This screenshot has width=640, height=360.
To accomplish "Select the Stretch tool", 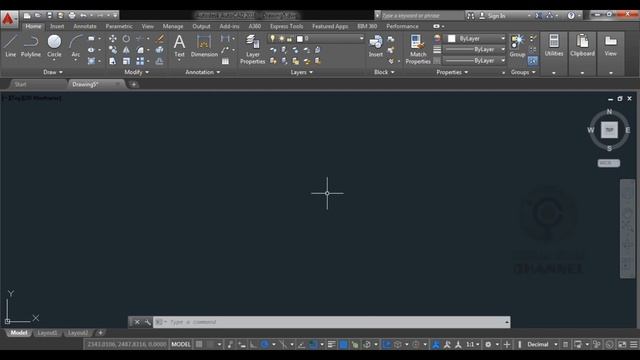I will 113,61.
